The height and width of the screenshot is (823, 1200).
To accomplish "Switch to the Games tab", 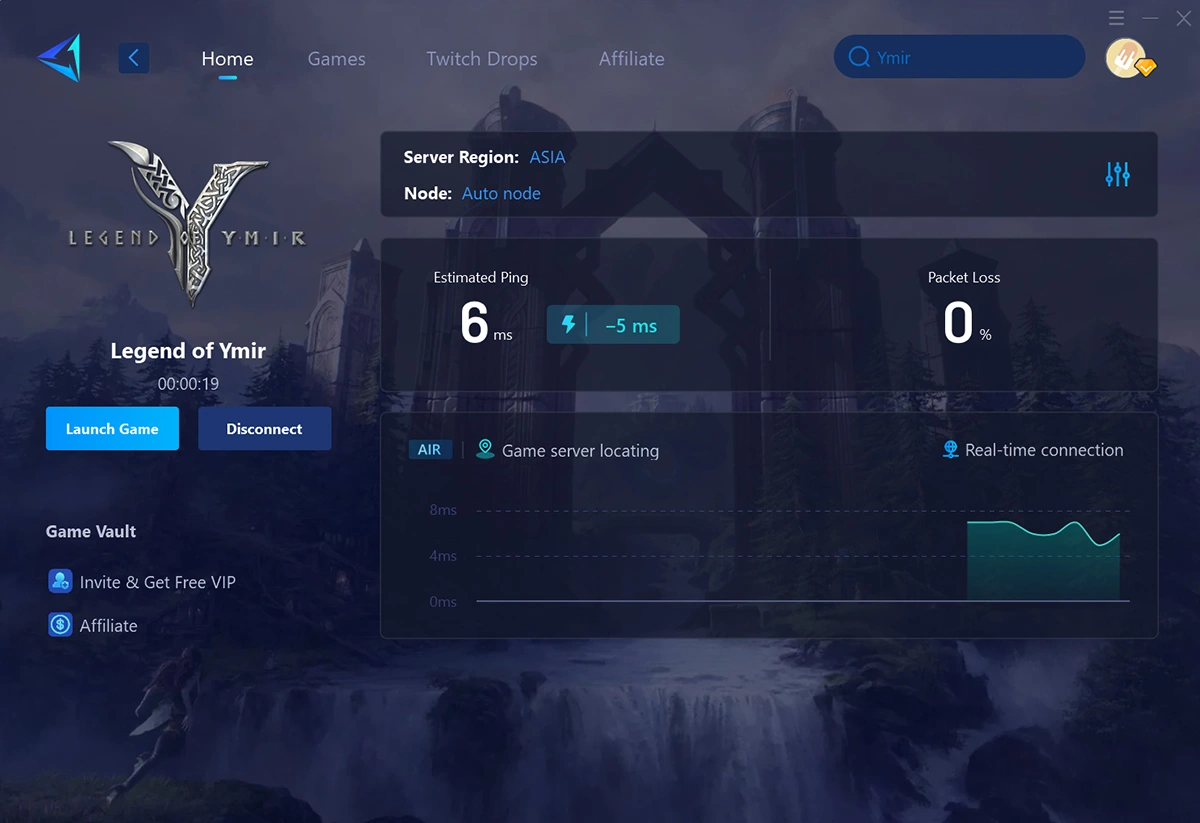I will click(336, 59).
